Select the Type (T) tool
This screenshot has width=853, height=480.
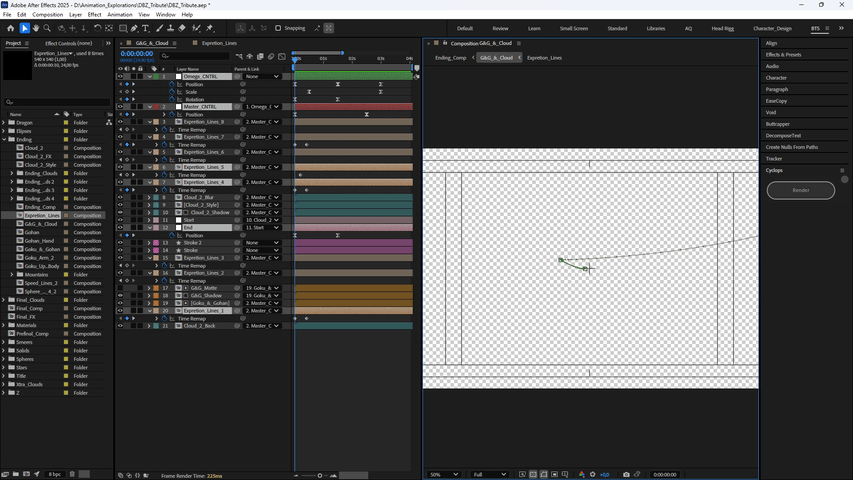click(x=145, y=28)
